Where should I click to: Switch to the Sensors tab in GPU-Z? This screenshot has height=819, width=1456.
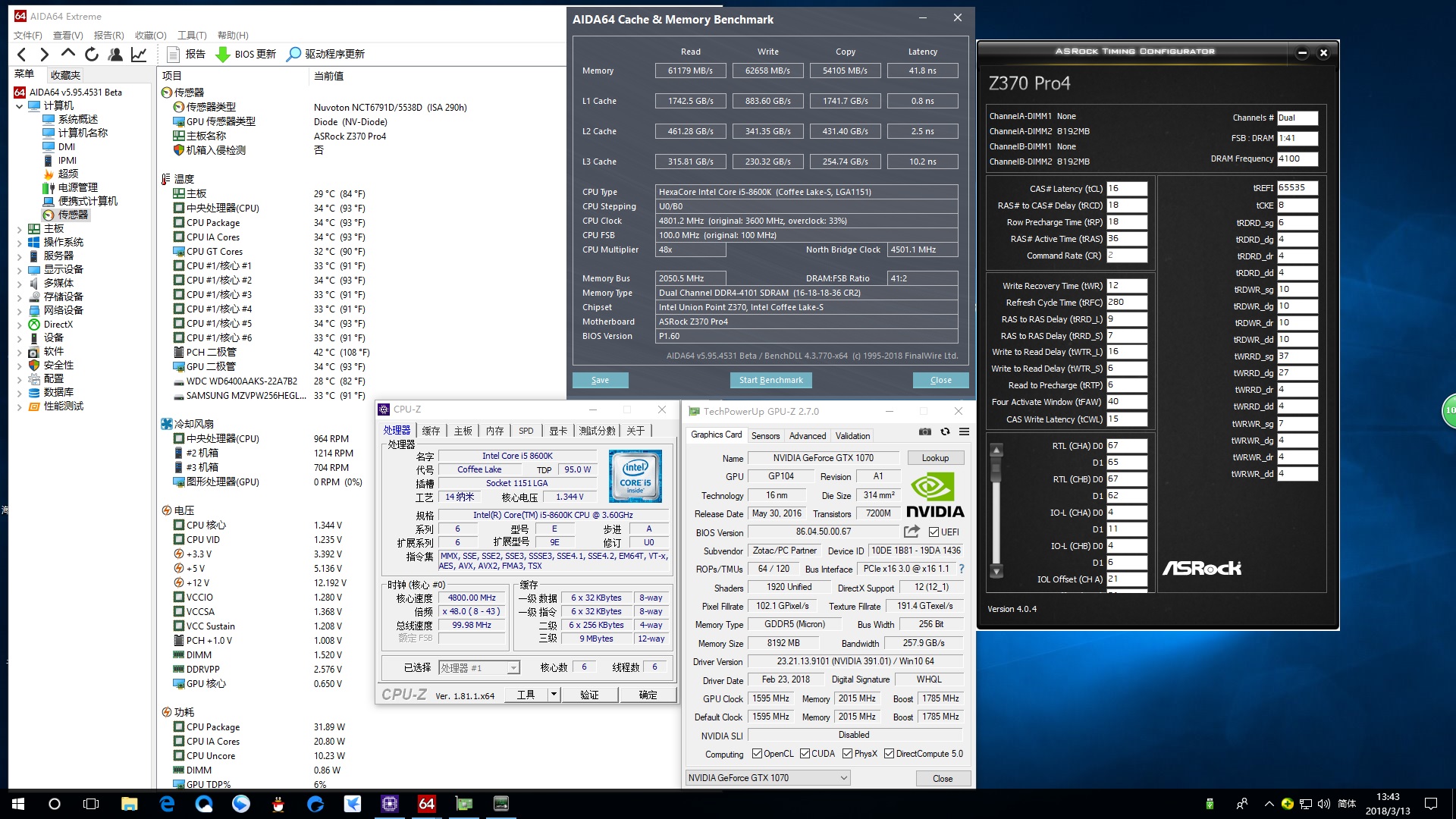[765, 435]
